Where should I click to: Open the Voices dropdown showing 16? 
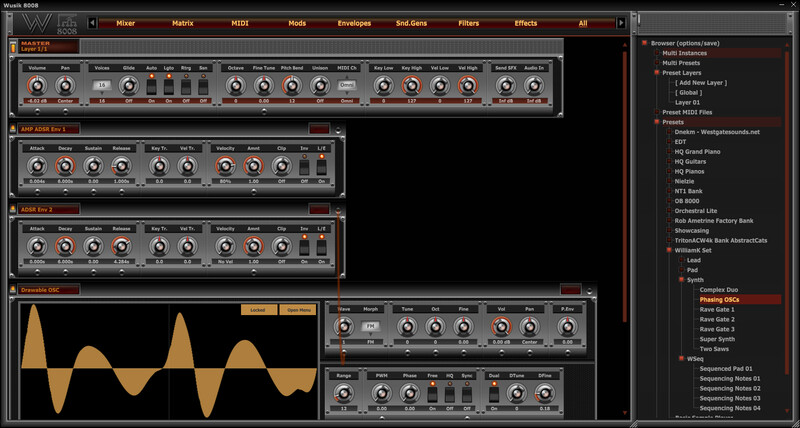click(102, 86)
